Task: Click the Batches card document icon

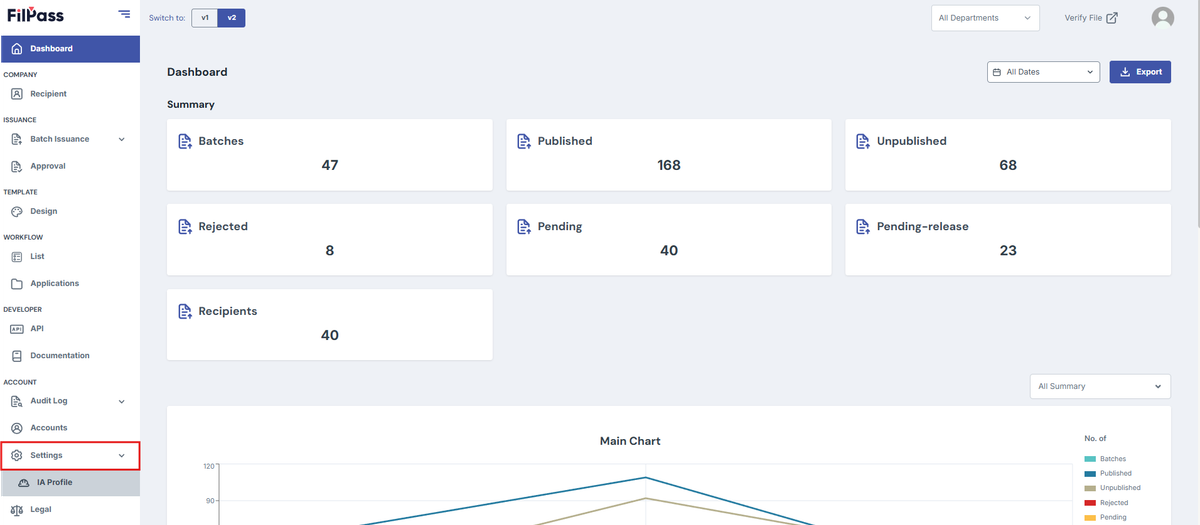Action: (x=184, y=141)
